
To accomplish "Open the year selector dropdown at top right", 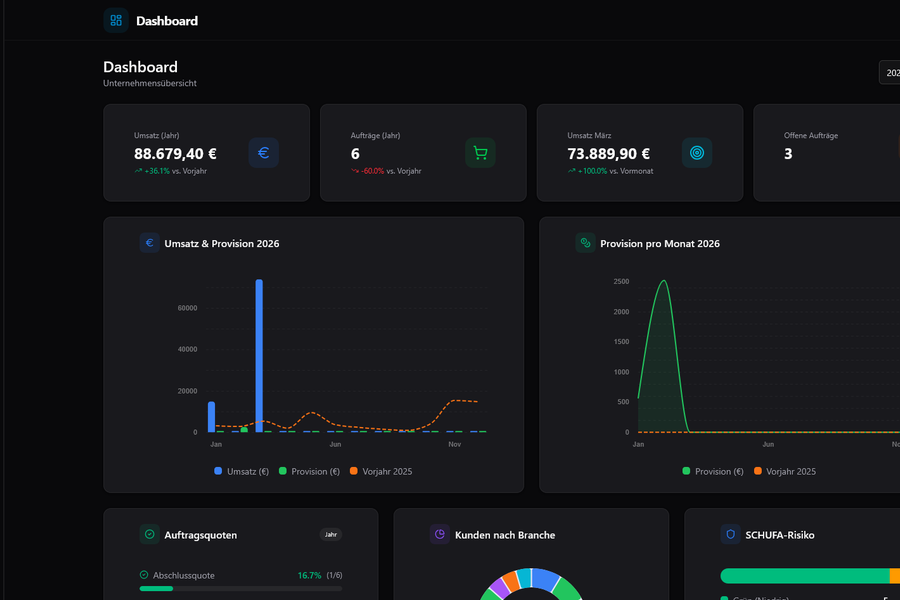I will point(890,73).
